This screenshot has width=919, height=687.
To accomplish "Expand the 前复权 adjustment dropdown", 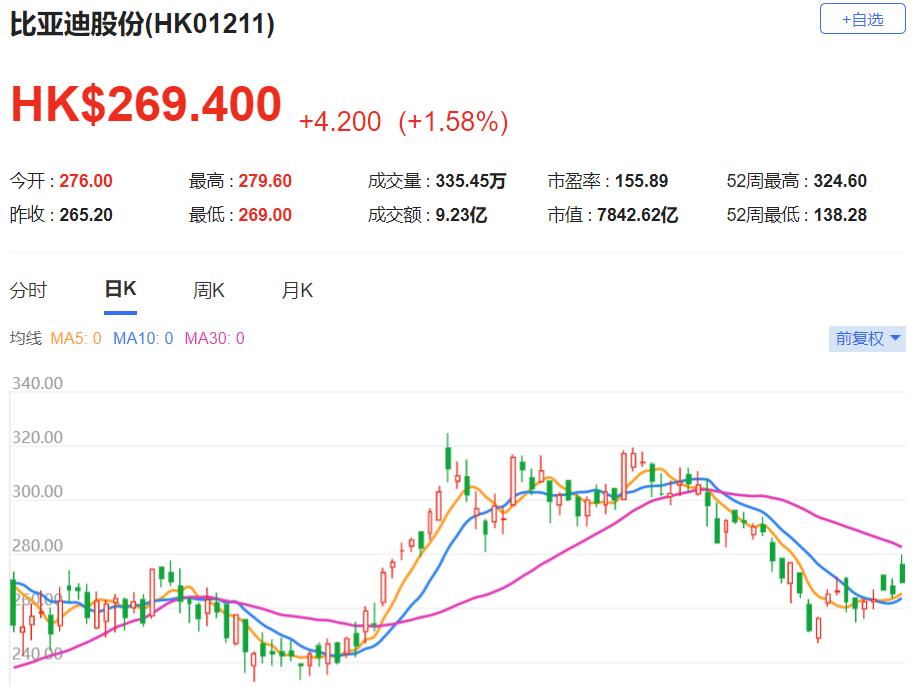I will tap(867, 338).
